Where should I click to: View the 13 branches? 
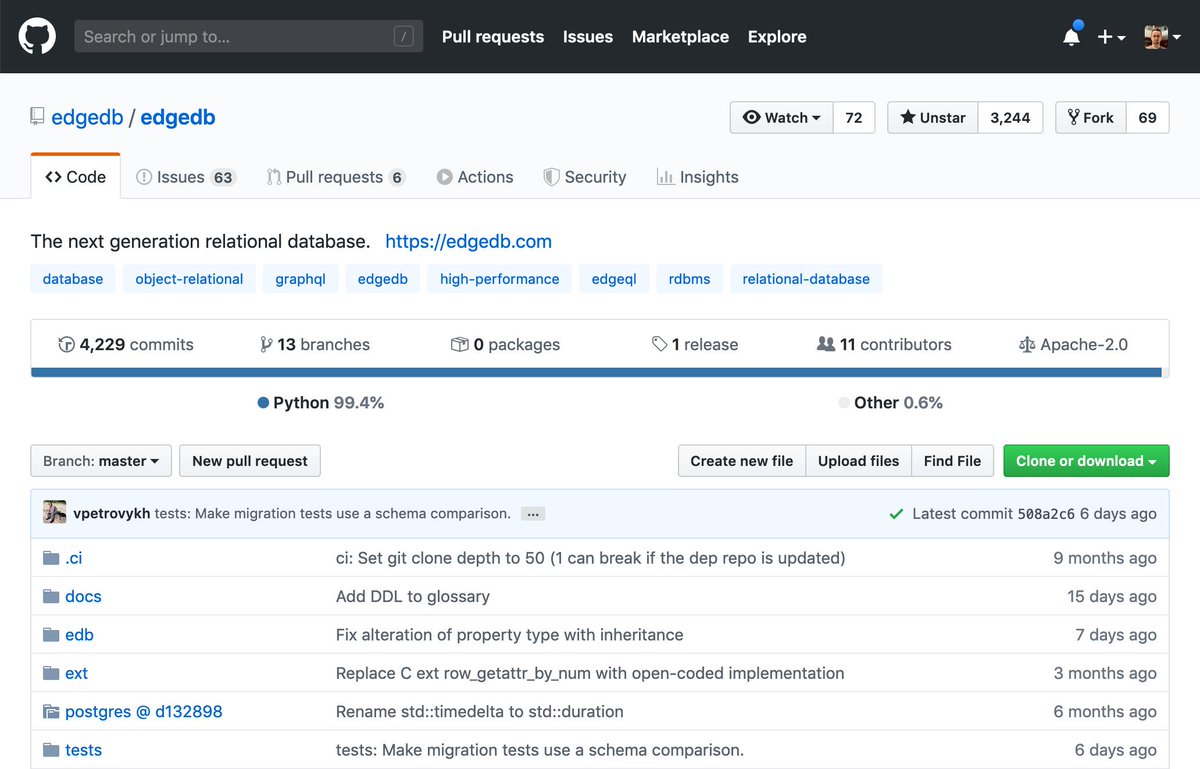(x=314, y=344)
